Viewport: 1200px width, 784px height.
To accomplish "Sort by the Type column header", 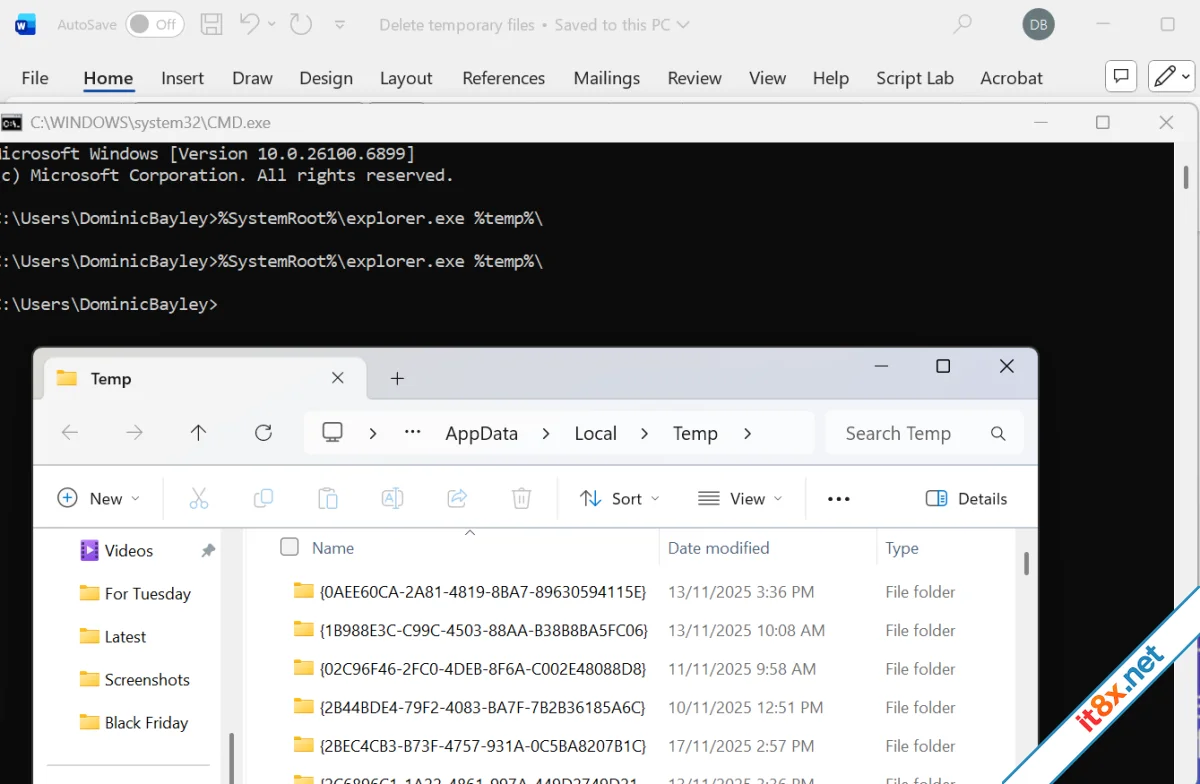I will (x=902, y=548).
